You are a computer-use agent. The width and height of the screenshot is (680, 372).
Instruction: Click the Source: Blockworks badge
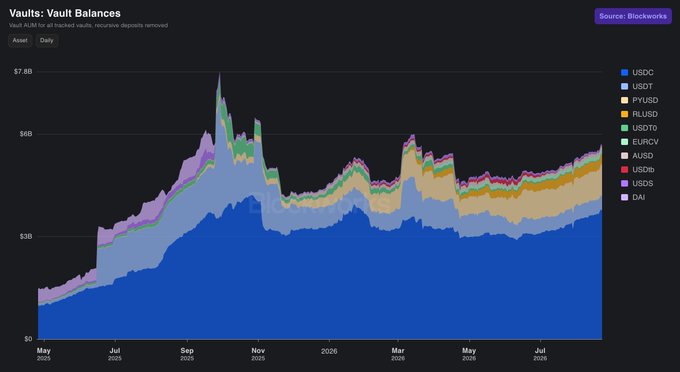633,16
